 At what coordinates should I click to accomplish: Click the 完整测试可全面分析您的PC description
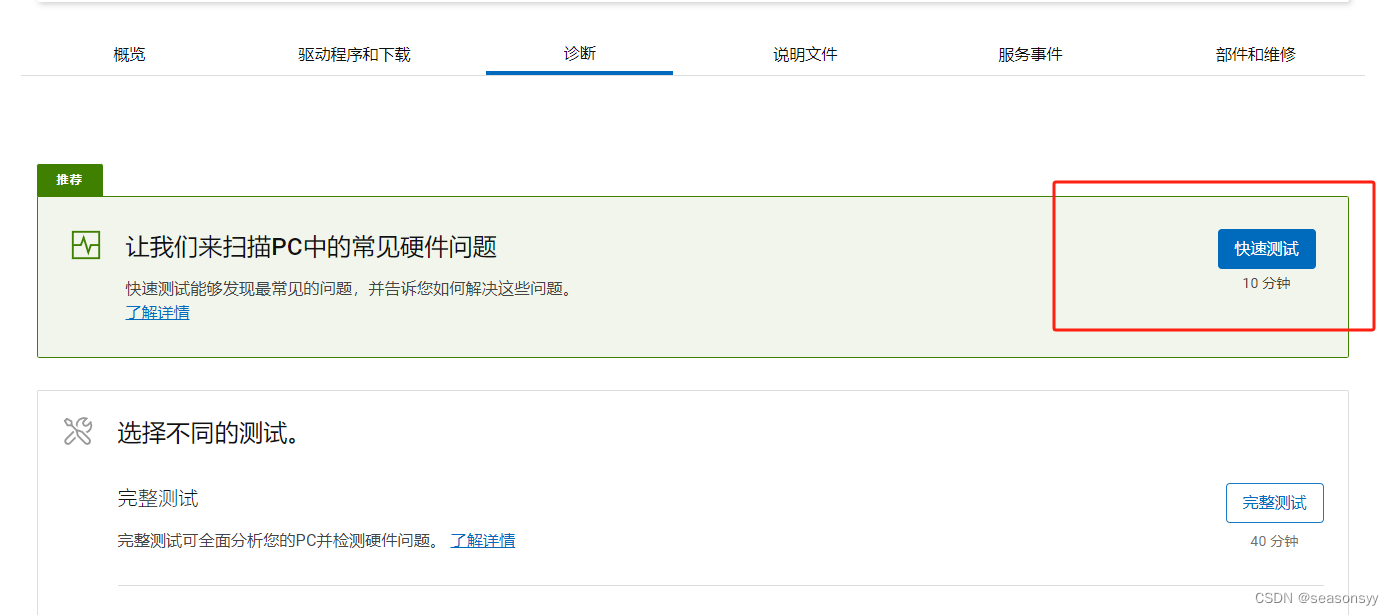[x=278, y=540]
